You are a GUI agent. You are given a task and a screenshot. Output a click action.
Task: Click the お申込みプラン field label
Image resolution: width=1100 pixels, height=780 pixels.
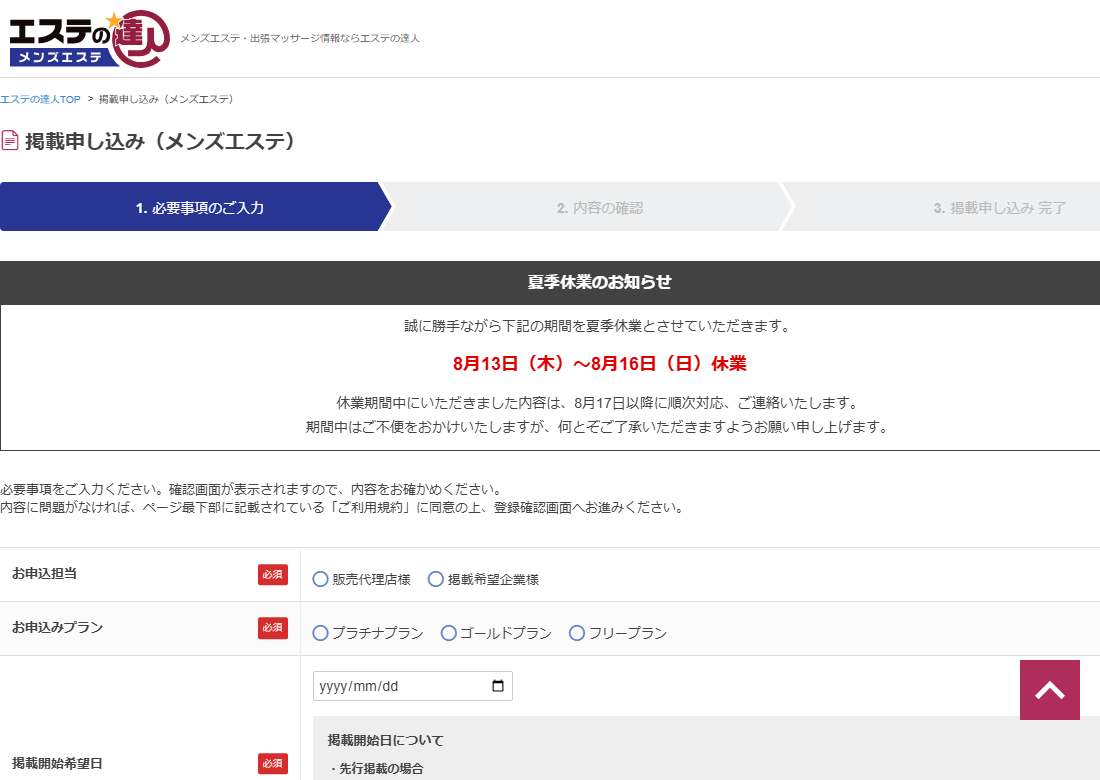[58, 627]
